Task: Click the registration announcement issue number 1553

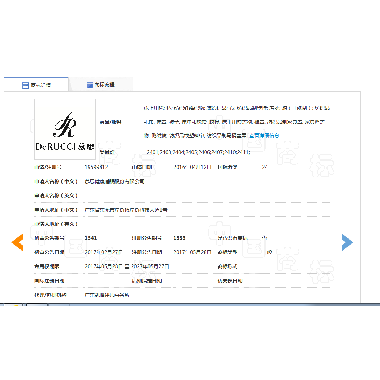Action: click(x=179, y=238)
